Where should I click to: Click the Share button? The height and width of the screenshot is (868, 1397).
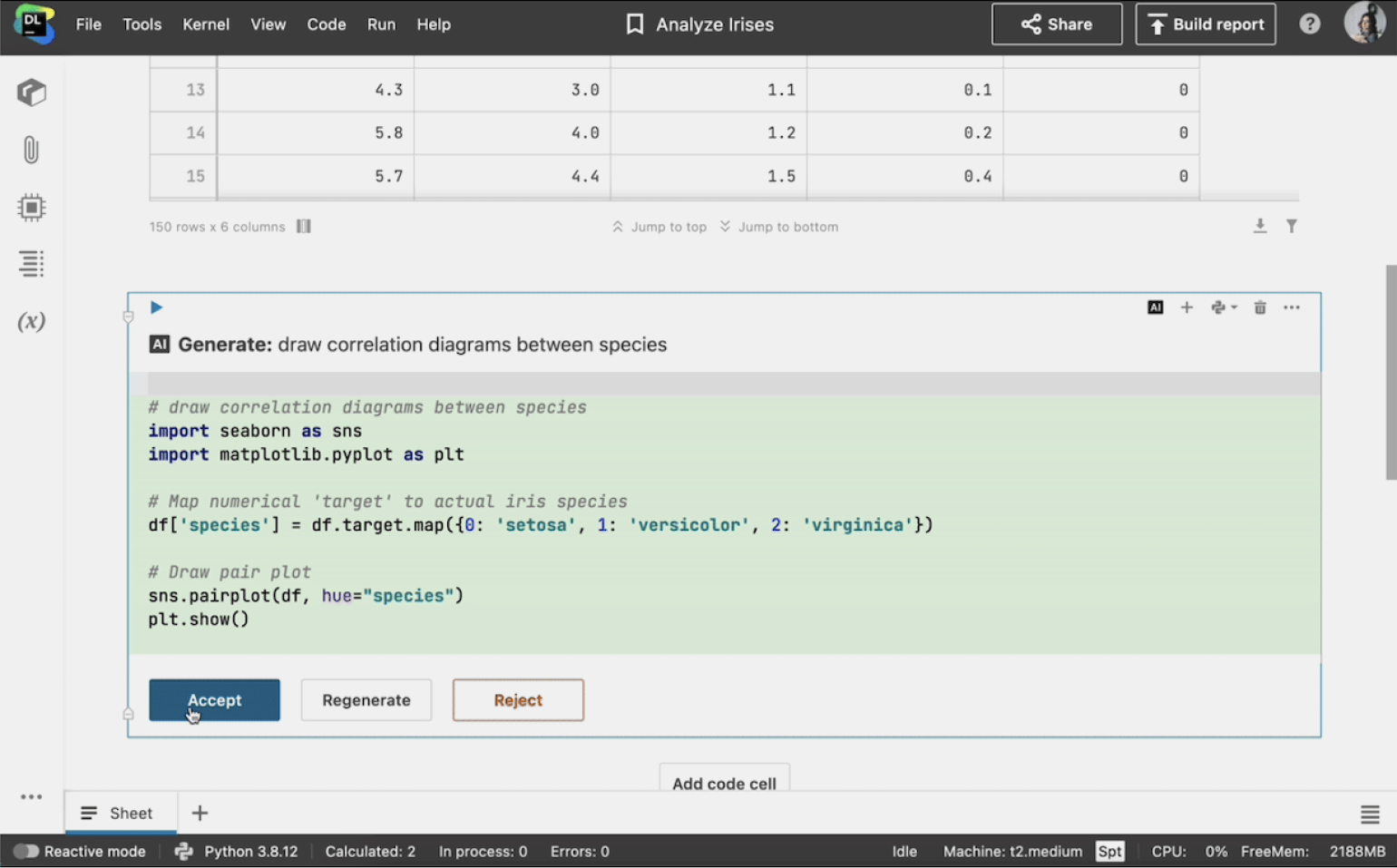click(1057, 24)
